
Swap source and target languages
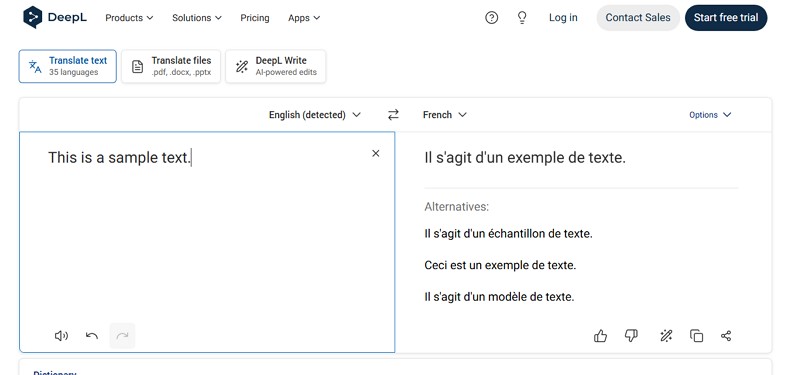pos(393,115)
